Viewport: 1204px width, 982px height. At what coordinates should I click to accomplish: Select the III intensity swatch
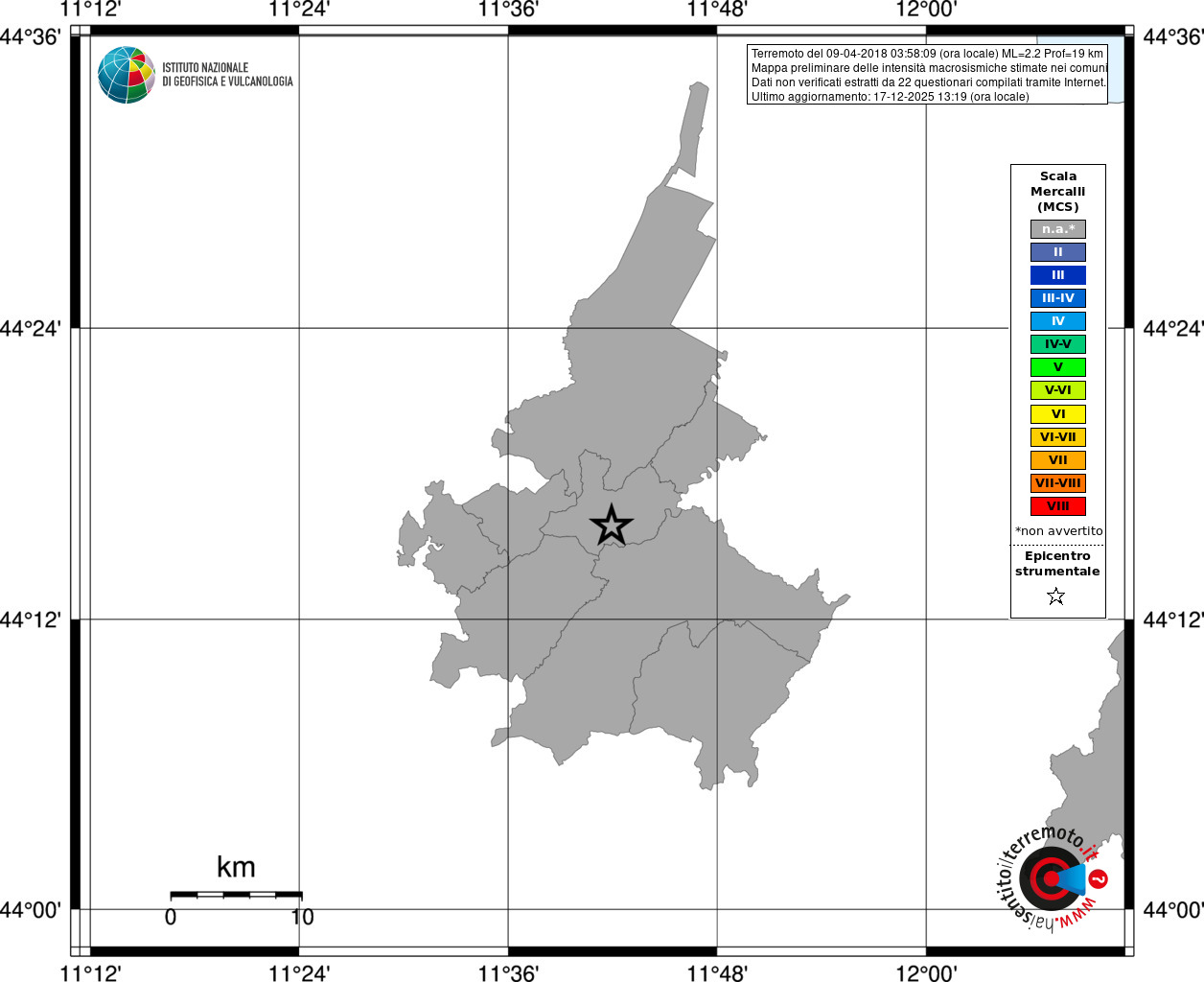[1058, 275]
